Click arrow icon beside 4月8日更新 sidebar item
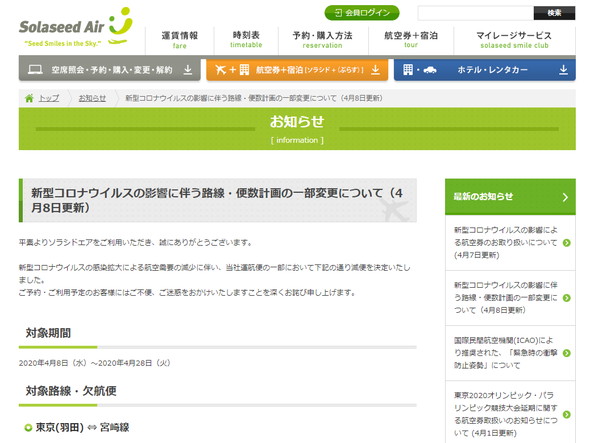This screenshot has width=590, height=443. pos(567,298)
